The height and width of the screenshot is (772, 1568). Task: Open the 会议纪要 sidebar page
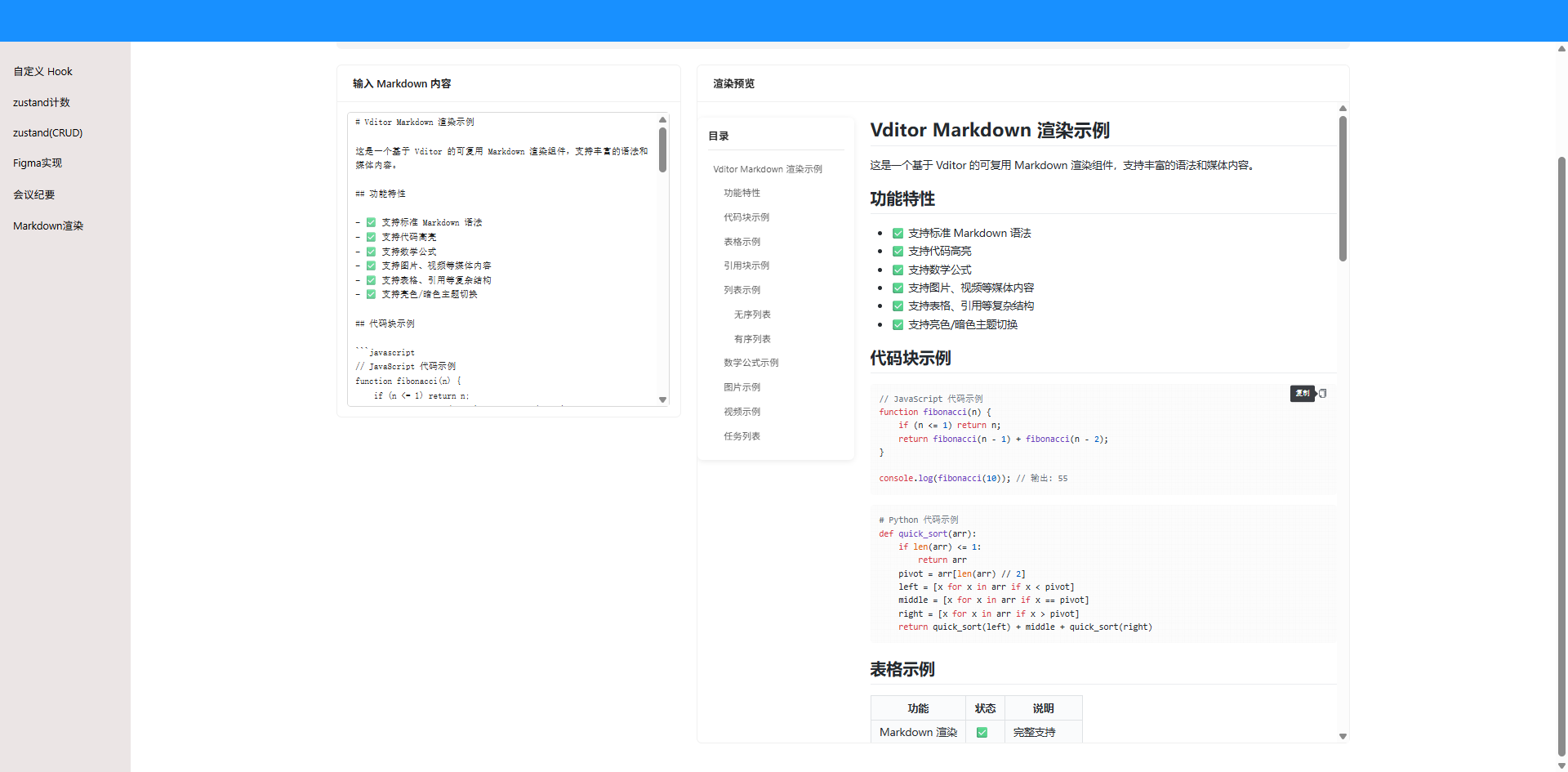pos(34,194)
